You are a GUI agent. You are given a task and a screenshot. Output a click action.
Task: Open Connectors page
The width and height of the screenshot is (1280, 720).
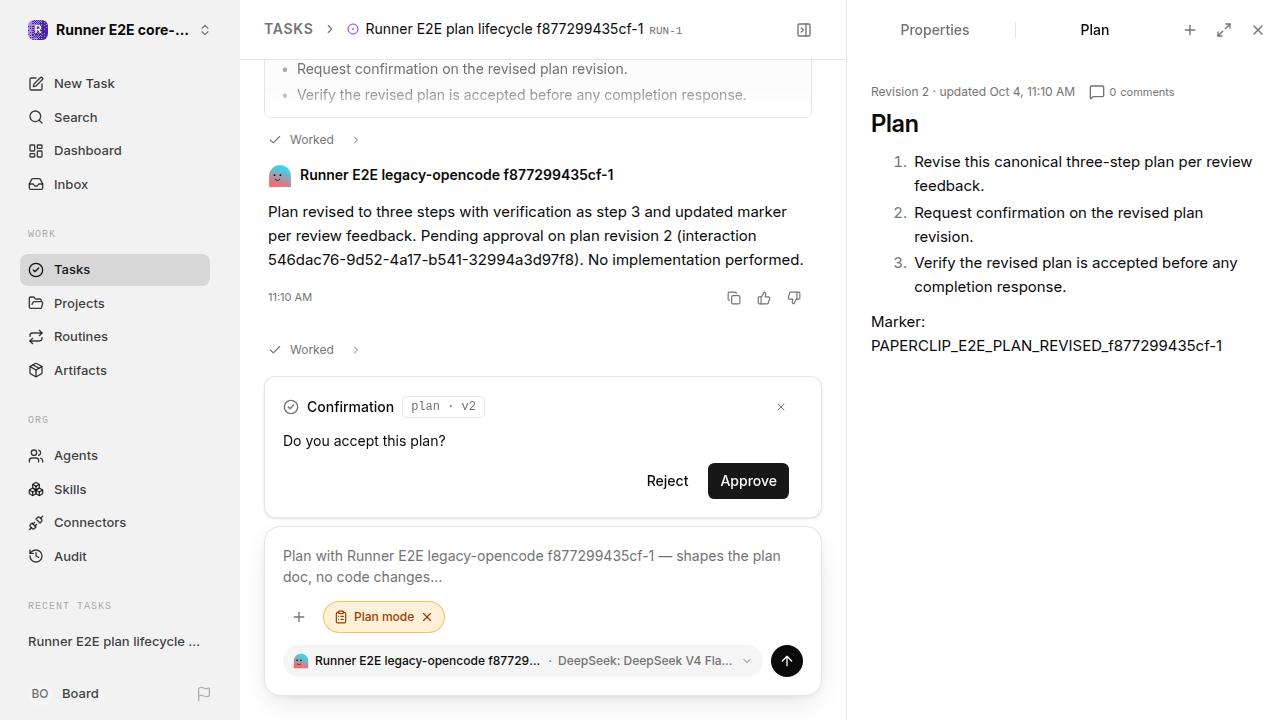[115, 523]
